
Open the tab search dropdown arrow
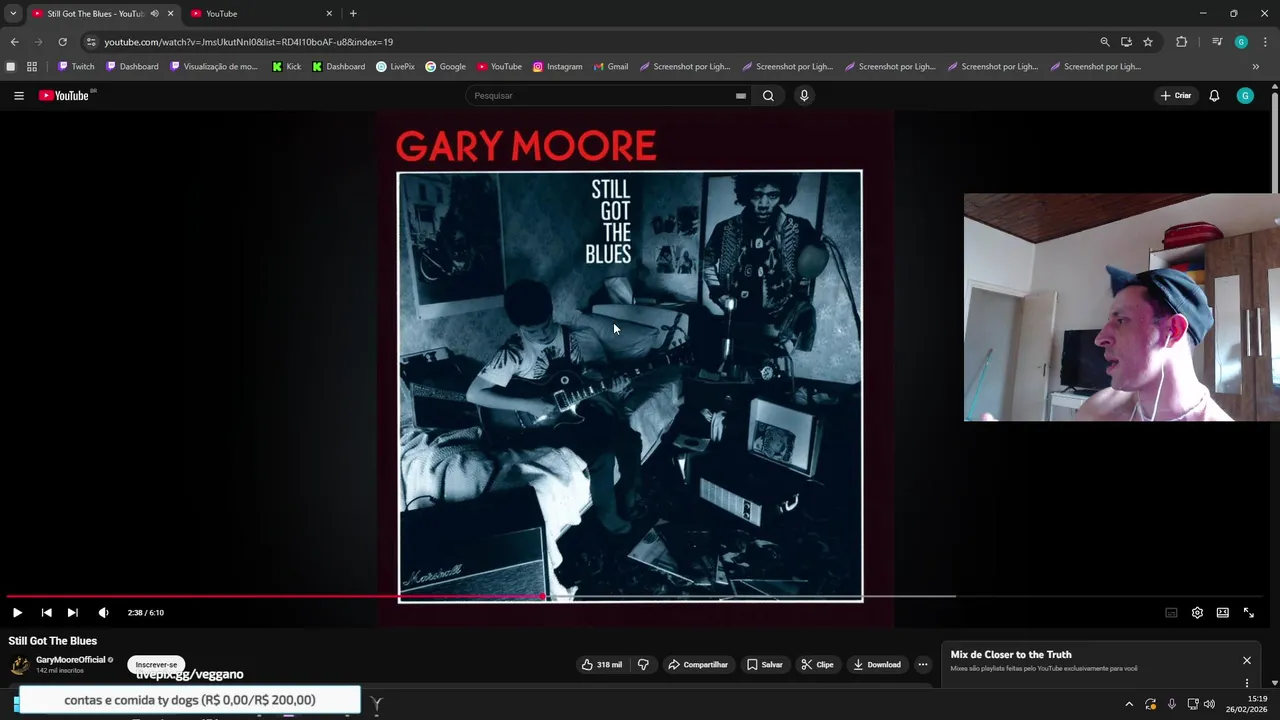click(13, 14)
